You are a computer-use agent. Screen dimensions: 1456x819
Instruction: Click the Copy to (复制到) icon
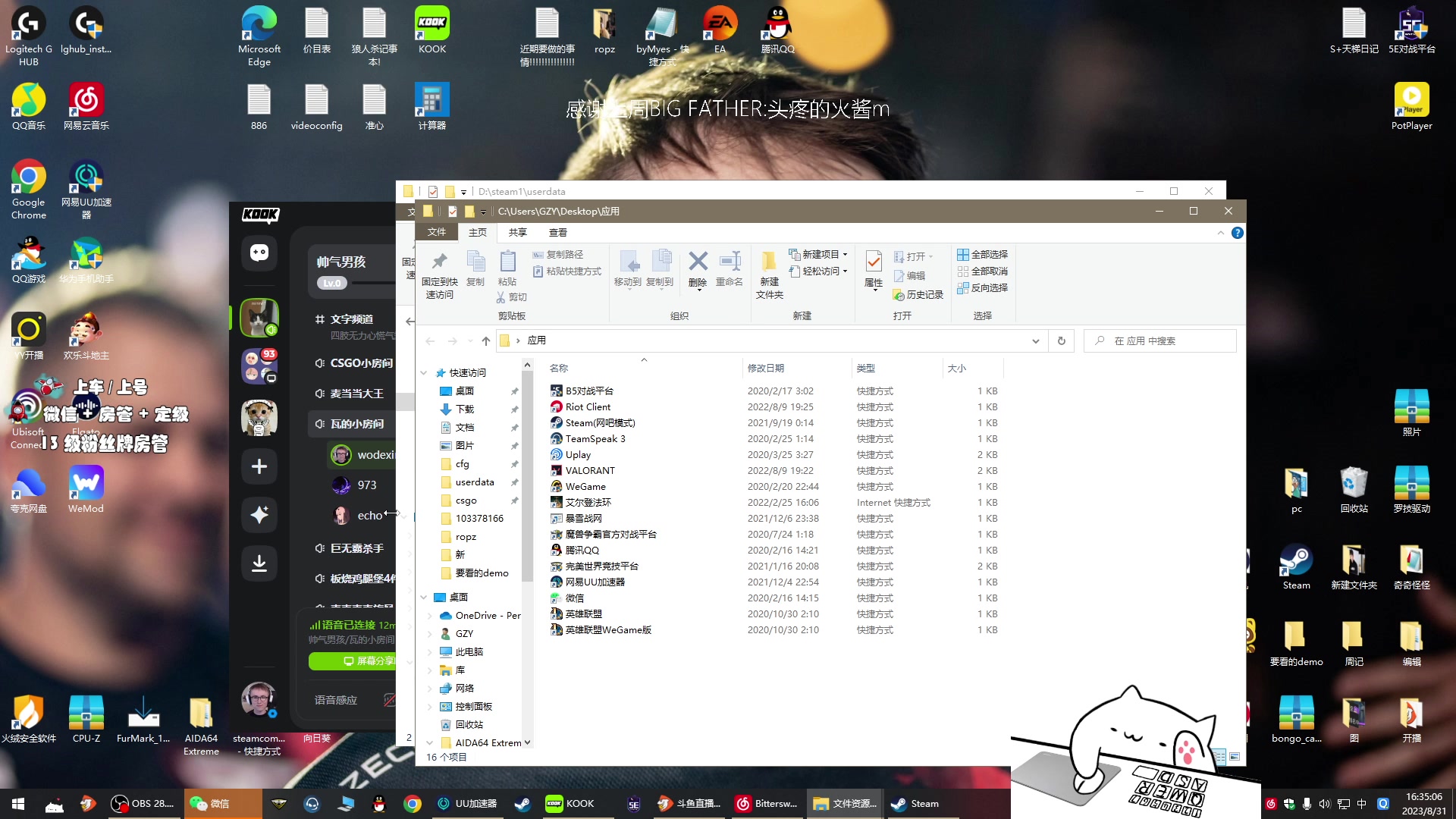pos(661,262)
